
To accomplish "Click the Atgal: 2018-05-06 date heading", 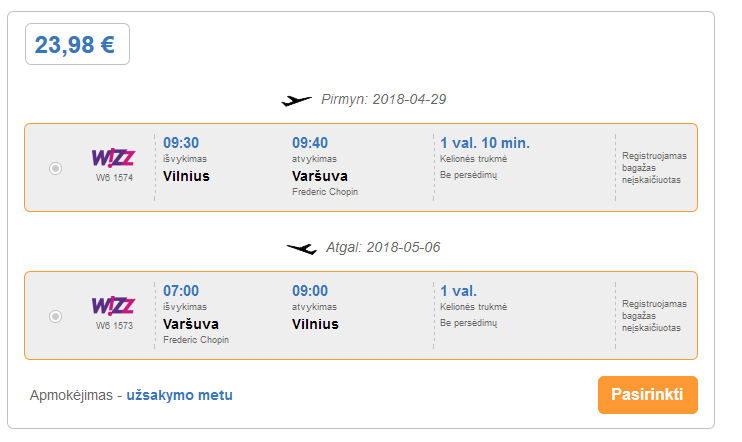I will (383, 248).
